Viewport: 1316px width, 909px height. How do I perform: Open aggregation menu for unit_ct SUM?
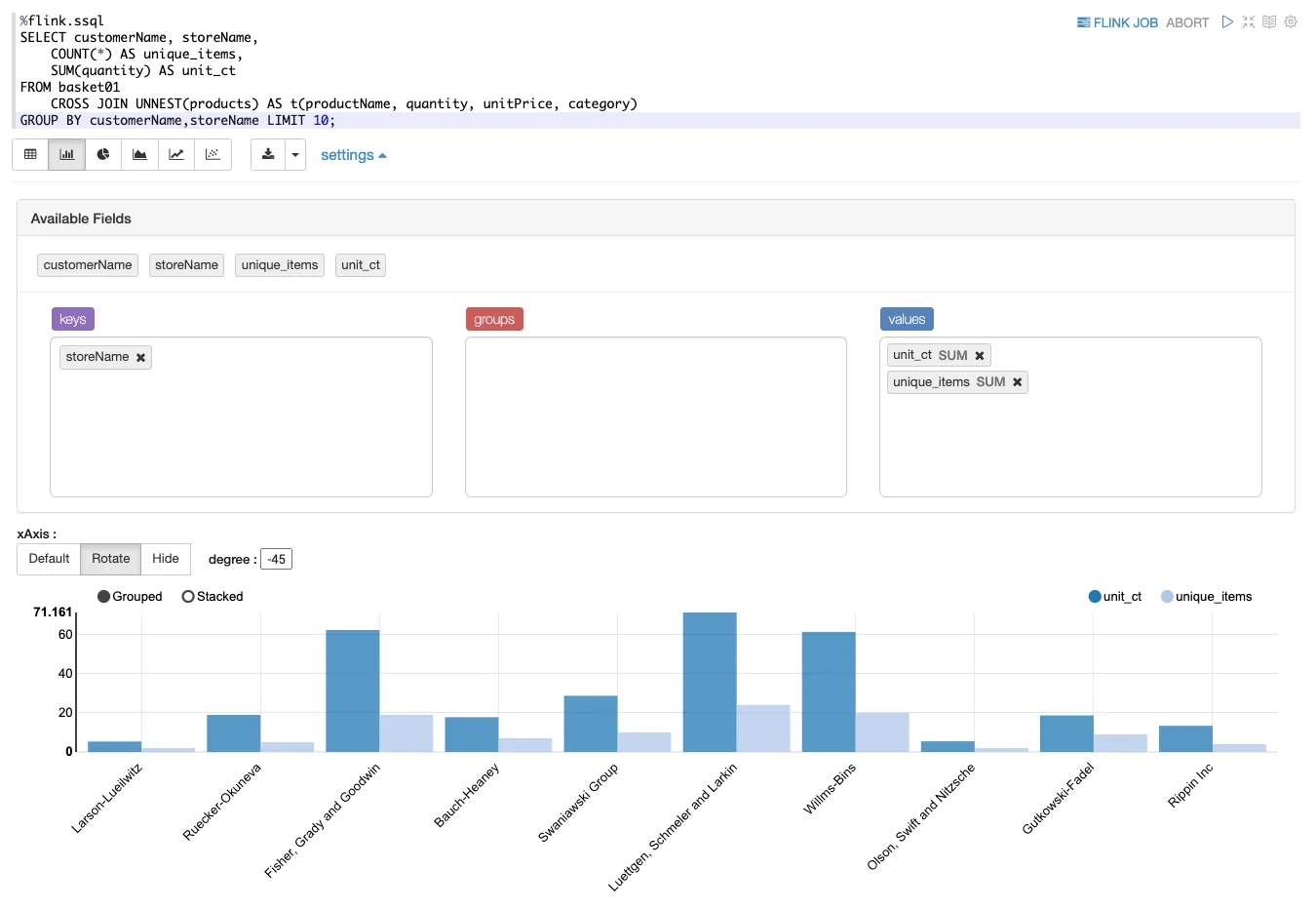tap(952, 356)
